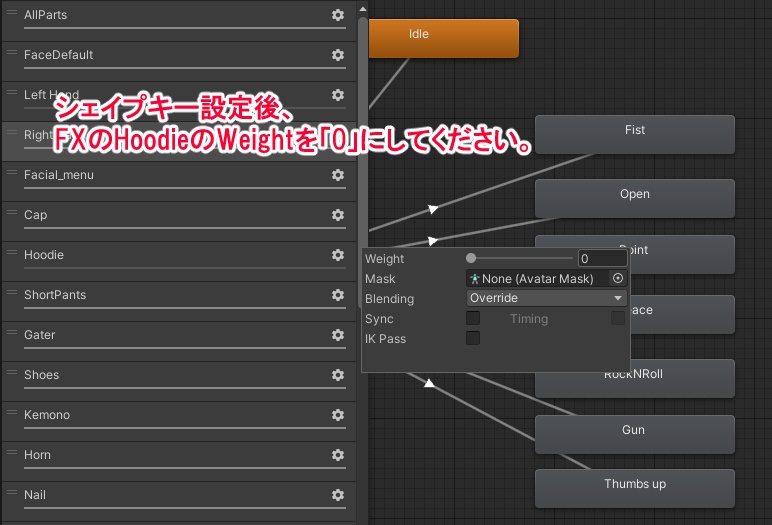Click the Blending label
Viewport: 772px width, 525px height.
point(389,299)
